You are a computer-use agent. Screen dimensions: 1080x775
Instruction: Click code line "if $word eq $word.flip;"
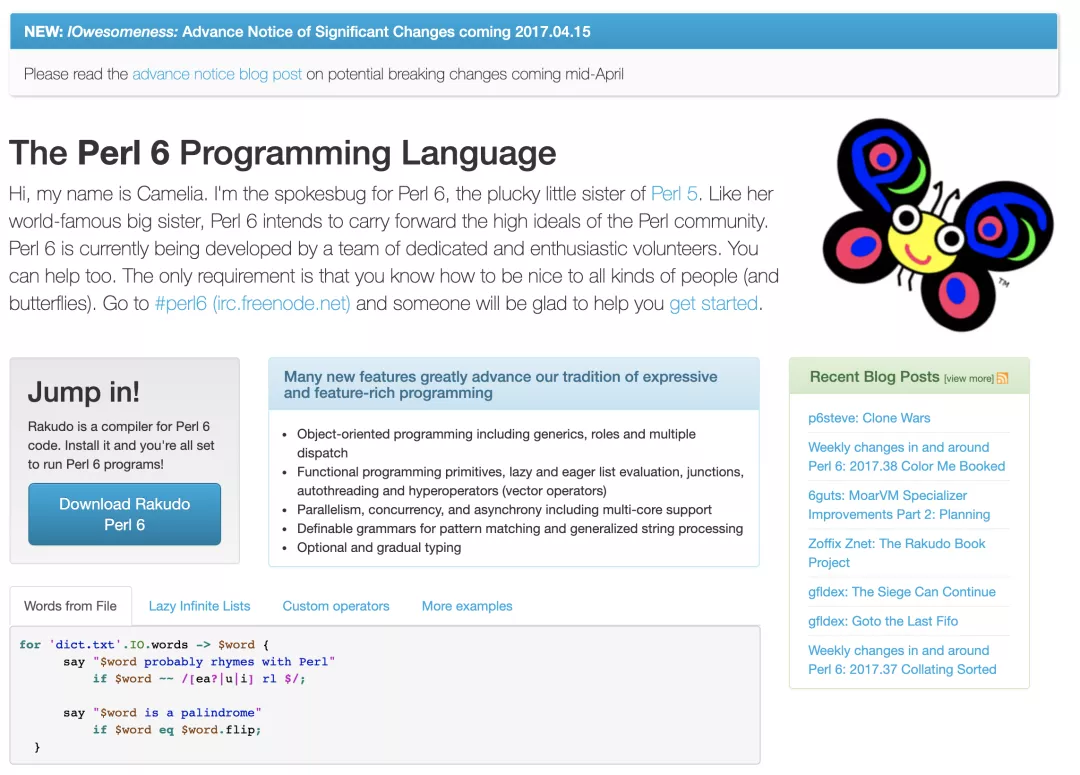pyautogui.click(x=177, y=730)
